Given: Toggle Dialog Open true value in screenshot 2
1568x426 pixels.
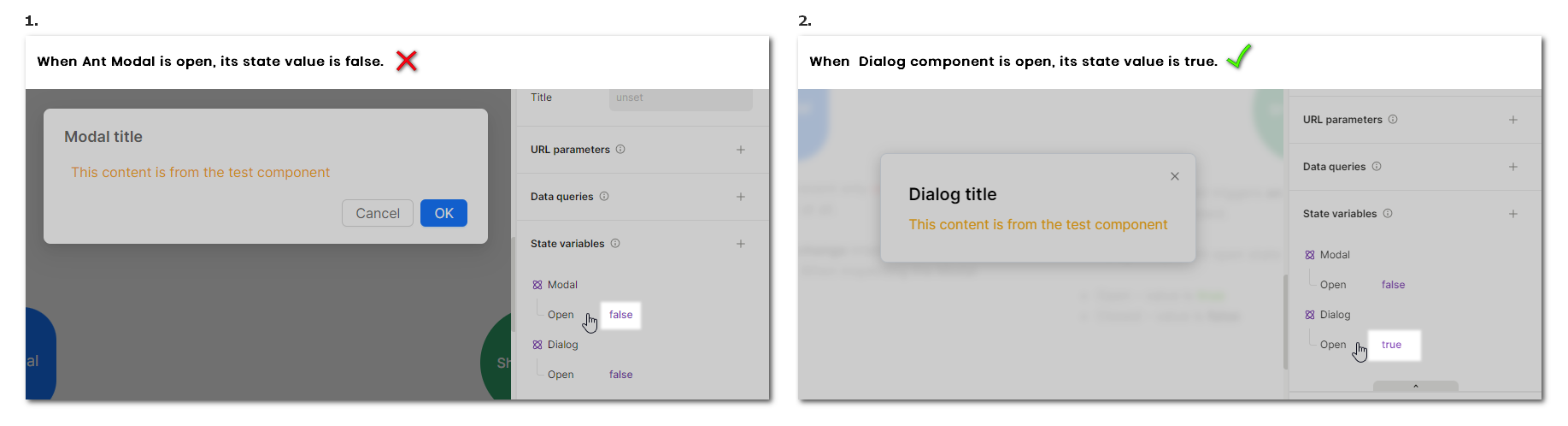Looking at the screenshot, I should tap(1392, 345).
